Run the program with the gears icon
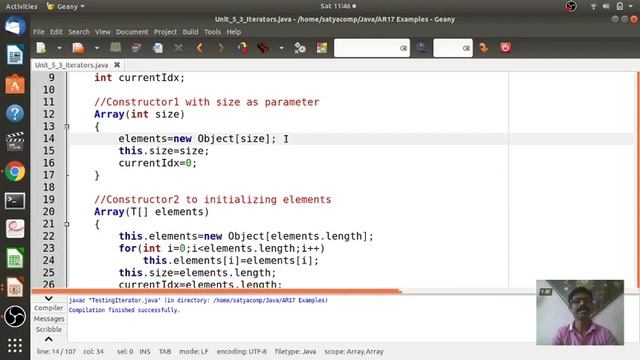640x360 pixels. coord(300,48)
